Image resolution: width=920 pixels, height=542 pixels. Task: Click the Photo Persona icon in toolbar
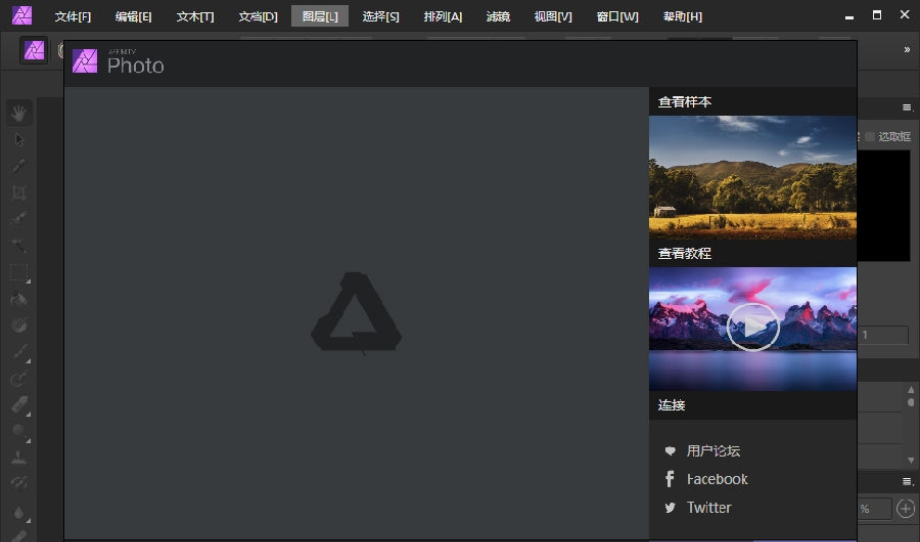click(34, 50)
